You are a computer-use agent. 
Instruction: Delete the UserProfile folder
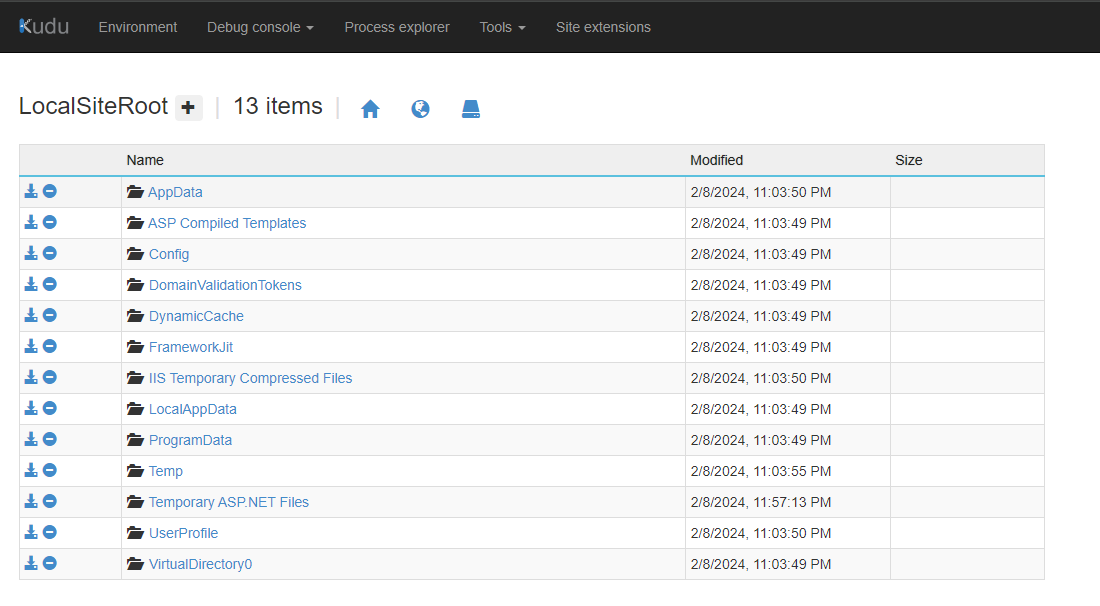point(50,532)
